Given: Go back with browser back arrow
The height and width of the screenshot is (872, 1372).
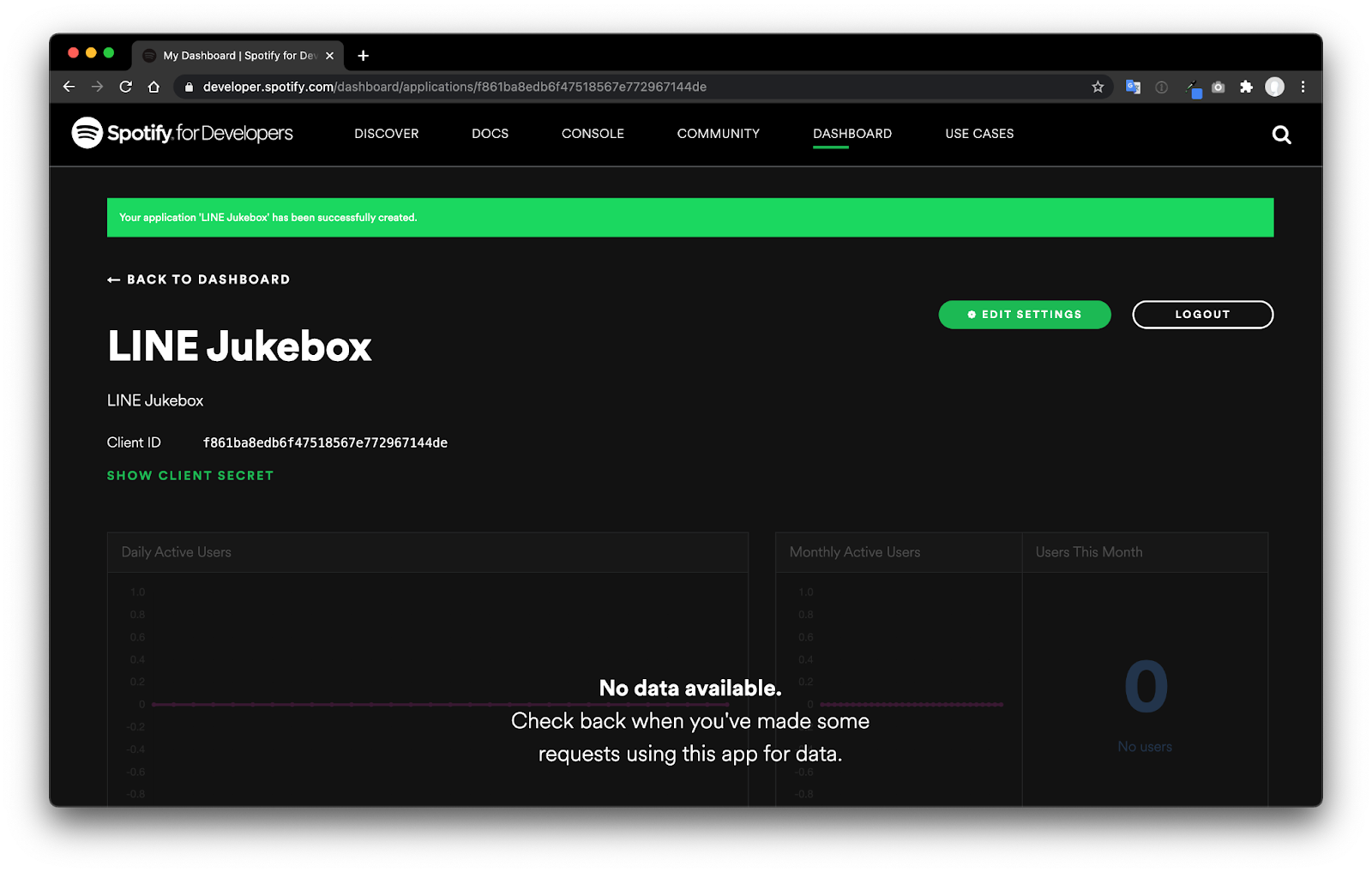Looking at the screenshot, I should click(x=69, y=87).
